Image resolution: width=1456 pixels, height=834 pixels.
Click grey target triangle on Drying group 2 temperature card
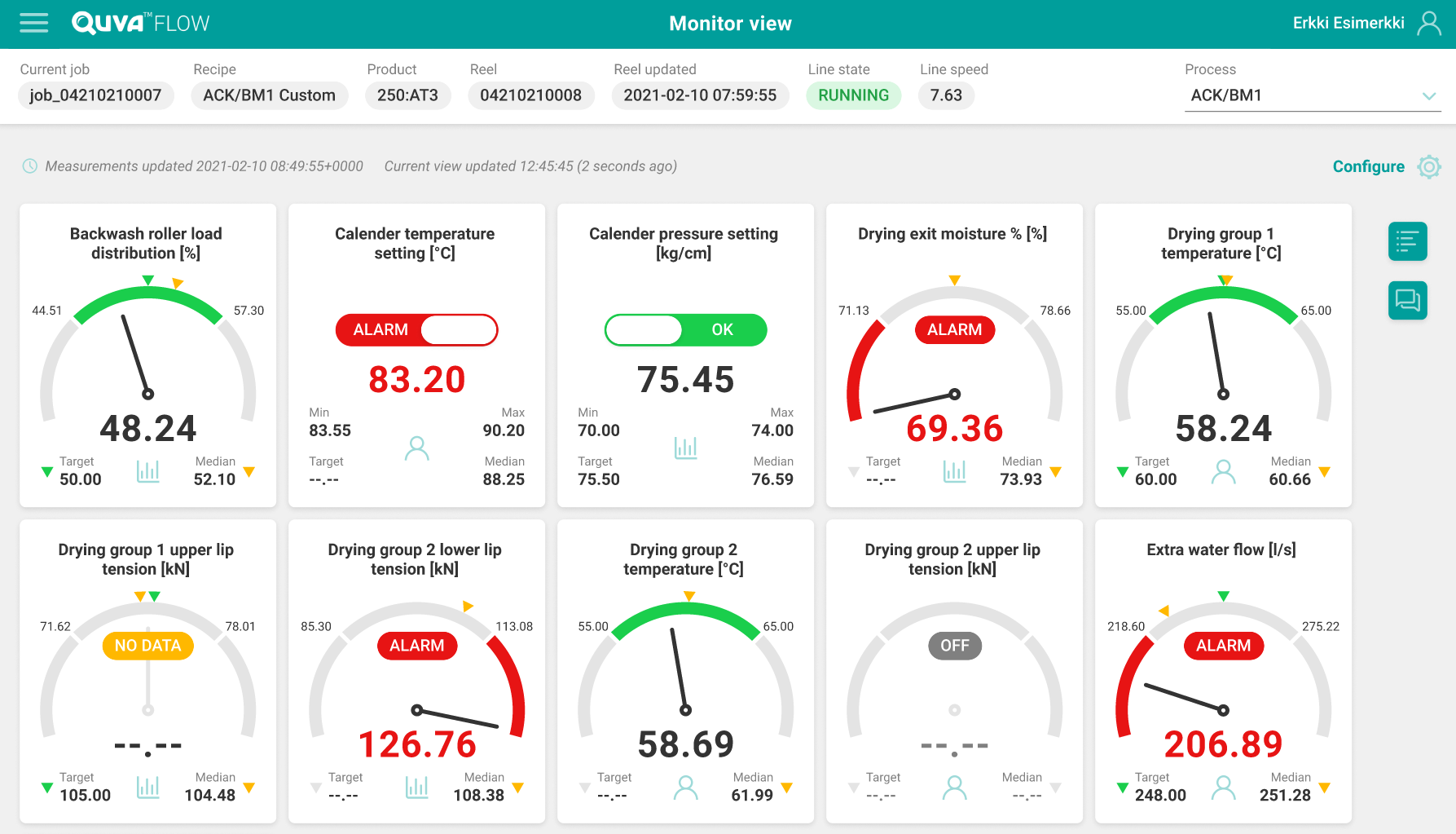pyautogui.click(x=585, y=788)
